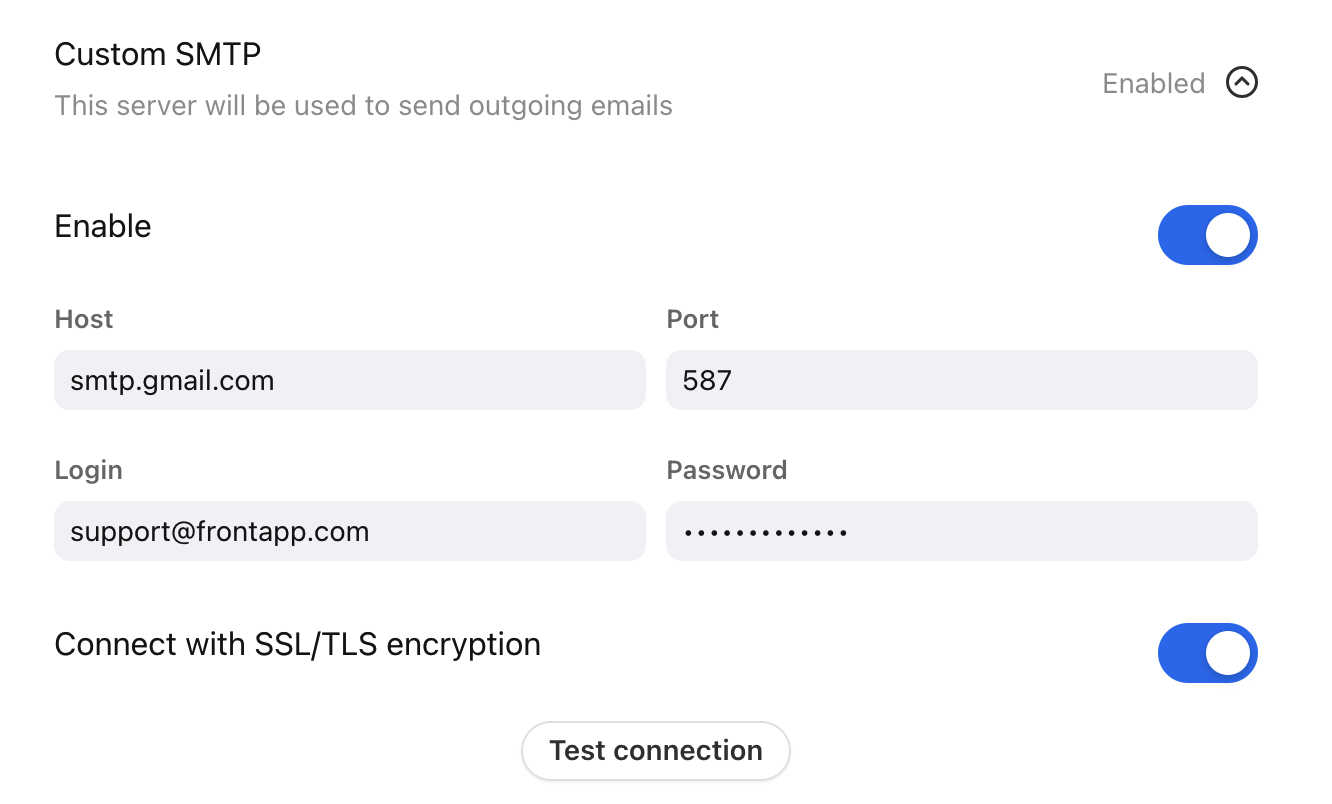Click the Host field label
1332x804 pixels.
click(84, 319)
